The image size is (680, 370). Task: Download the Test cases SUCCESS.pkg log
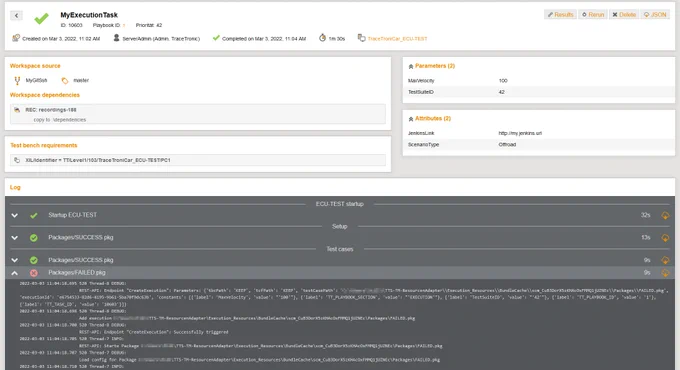click(x=665, y=260)
